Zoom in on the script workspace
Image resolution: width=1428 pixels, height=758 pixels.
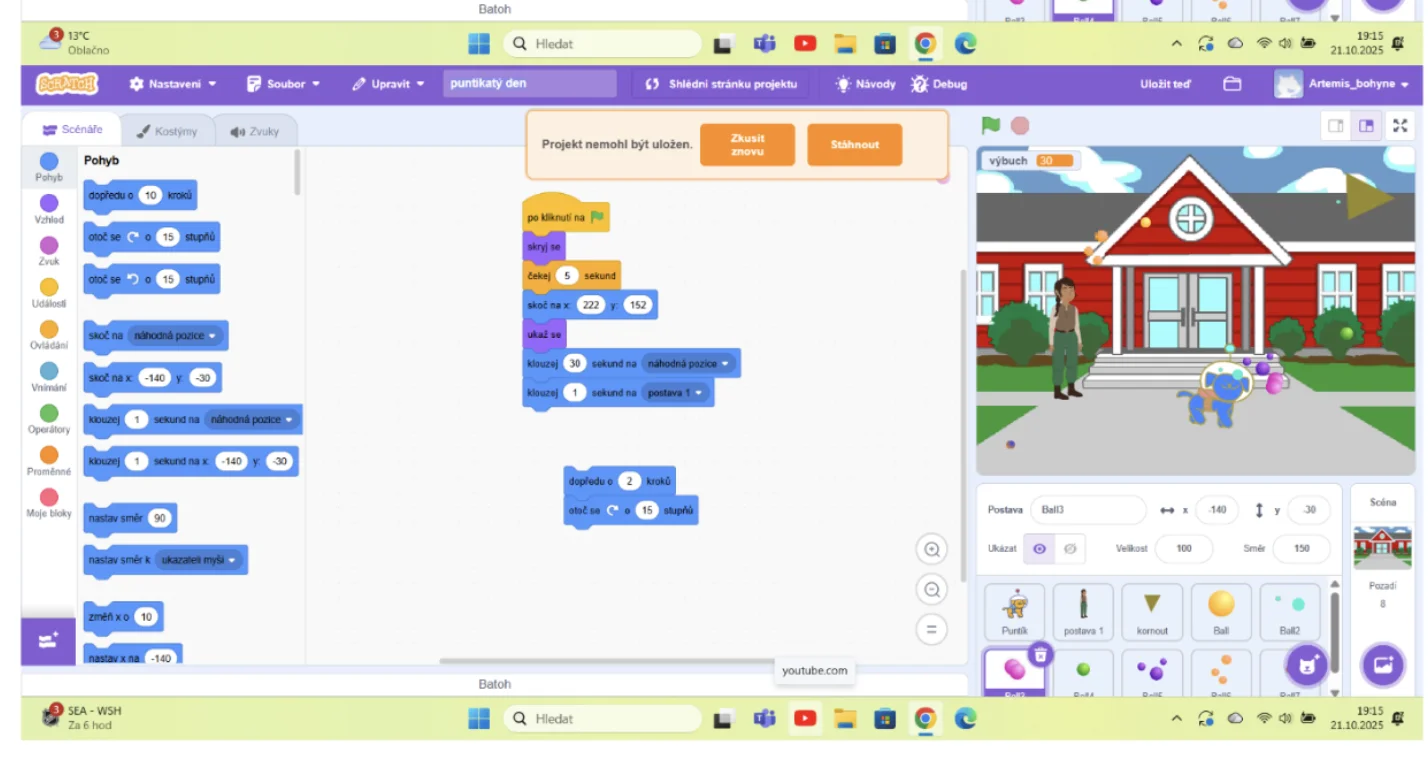coord(932,549)
